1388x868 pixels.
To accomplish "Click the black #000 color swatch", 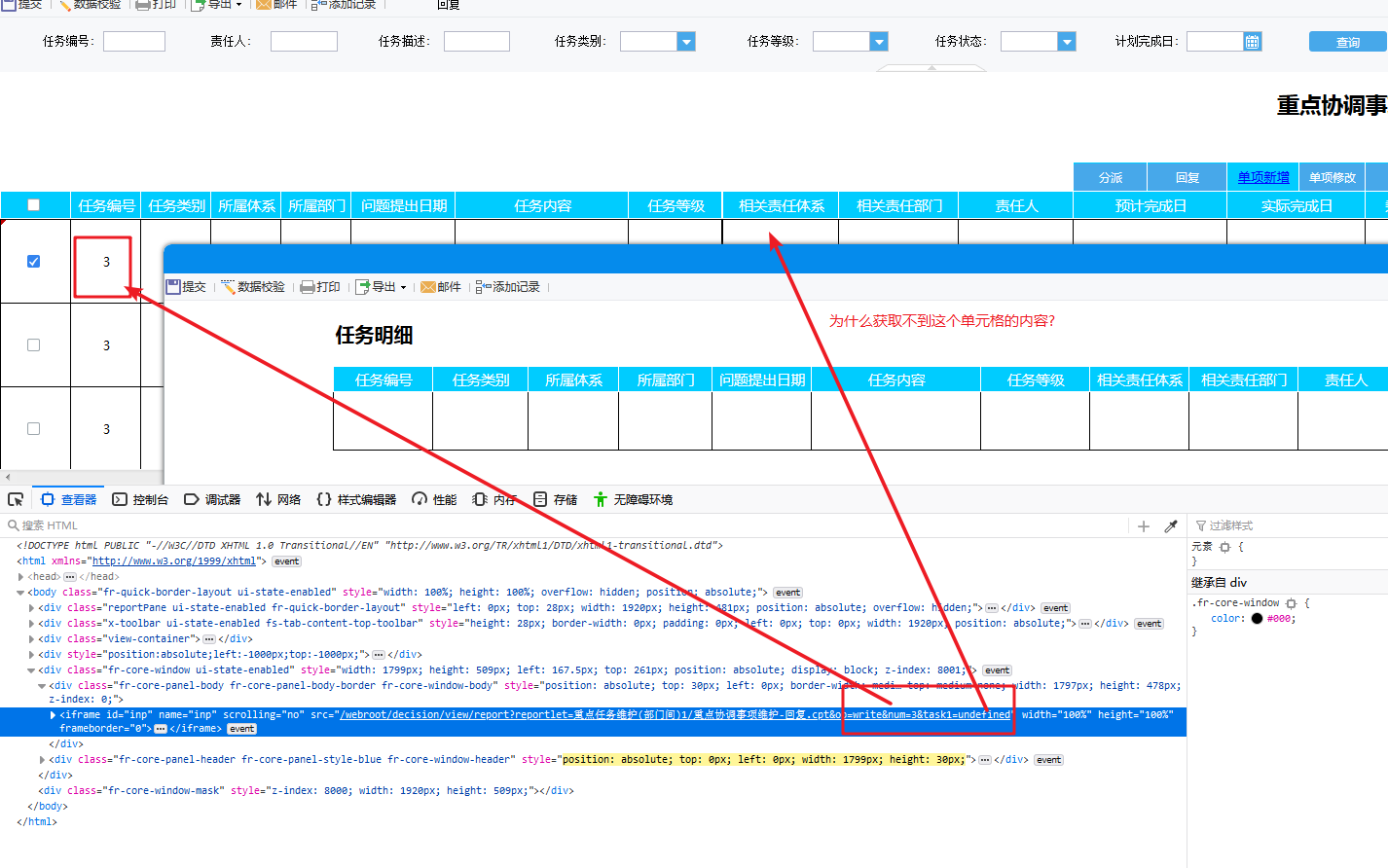I will click(1257, 619).
